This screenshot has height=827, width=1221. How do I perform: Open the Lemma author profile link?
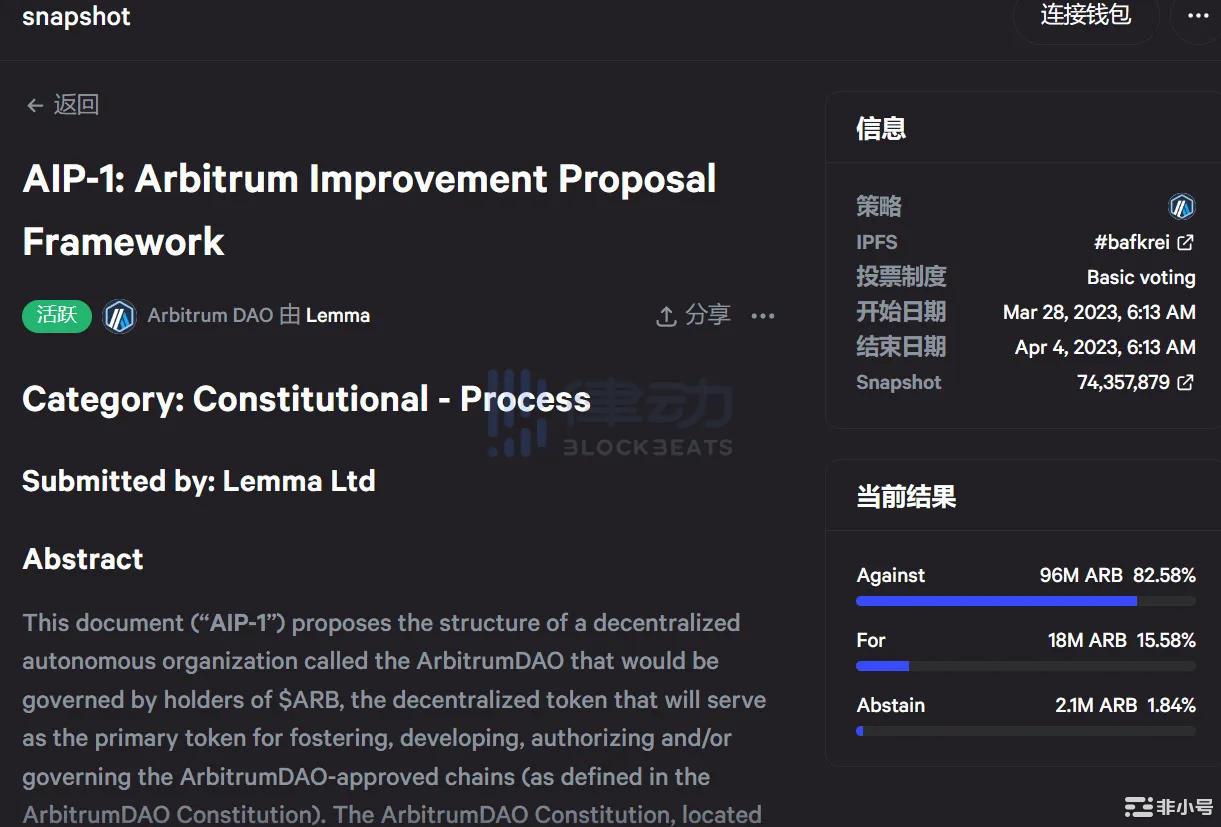338,316
